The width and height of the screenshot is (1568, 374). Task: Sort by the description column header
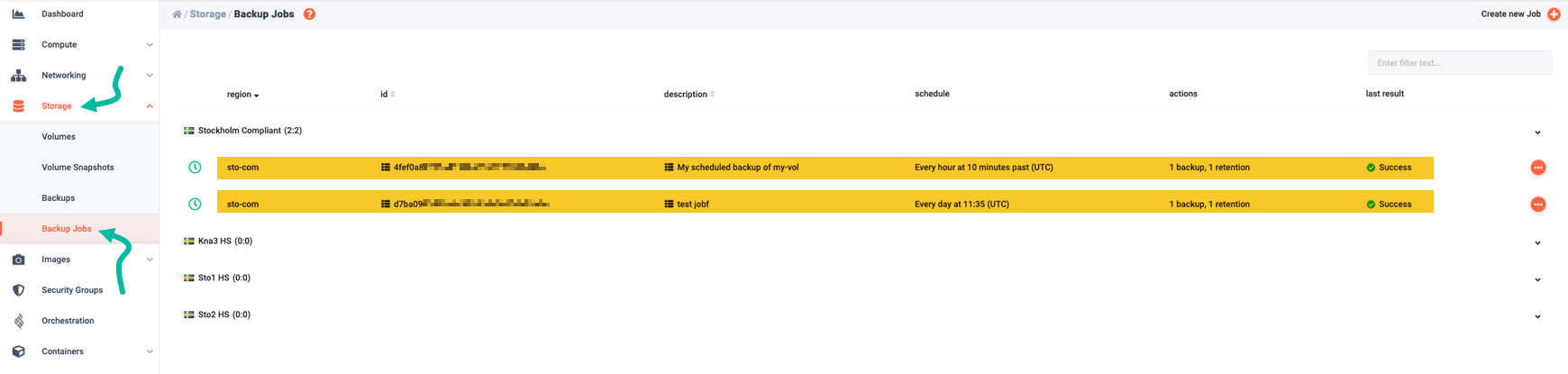[689, 95]
